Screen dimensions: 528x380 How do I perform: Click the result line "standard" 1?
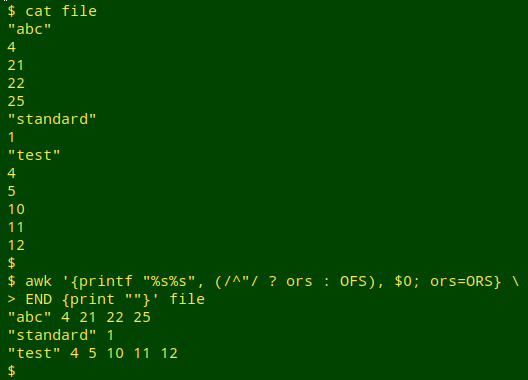click(61, 336)
